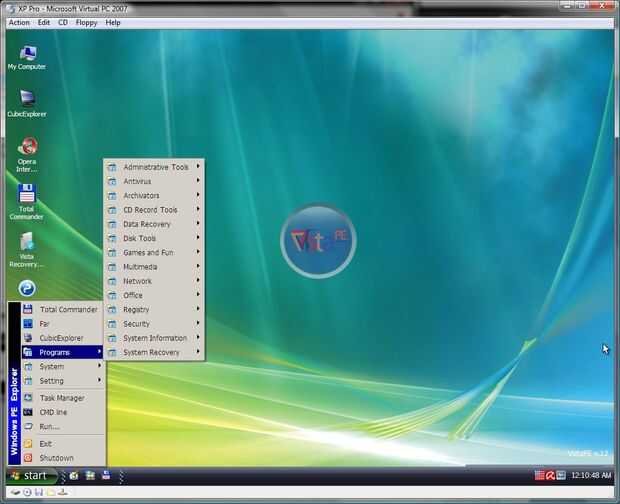This screenshot has width=620, height=504.
Task: Click red antivirus icon in system tray
Action: pos(550,476)
